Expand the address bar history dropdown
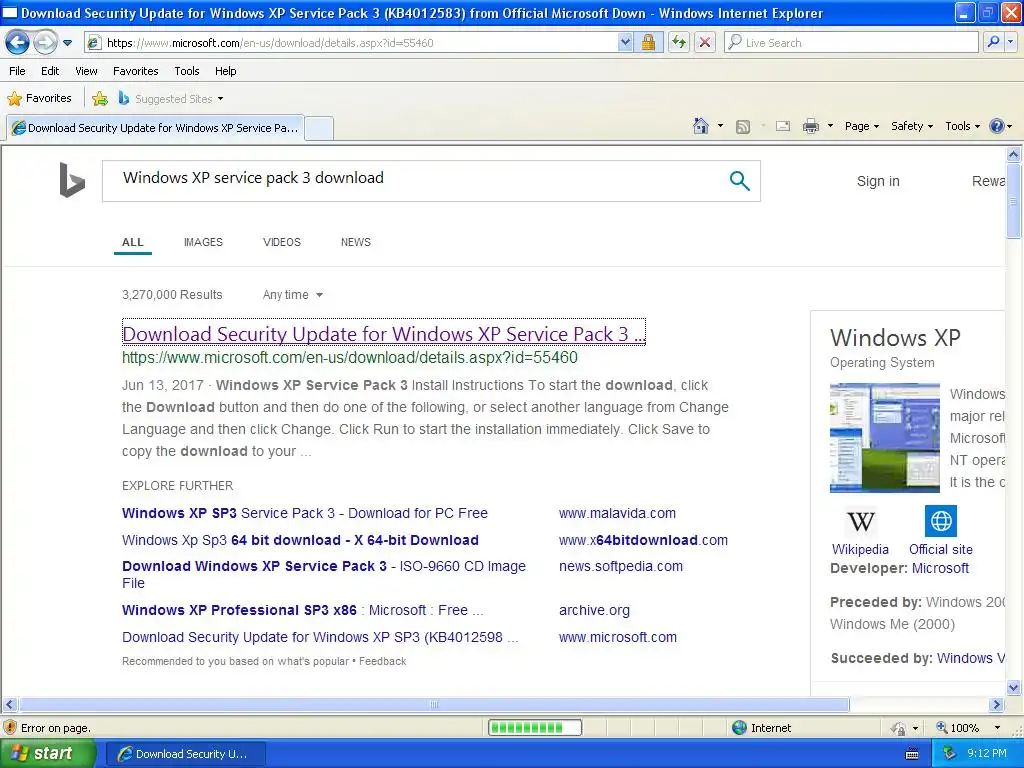 point(625,42)
